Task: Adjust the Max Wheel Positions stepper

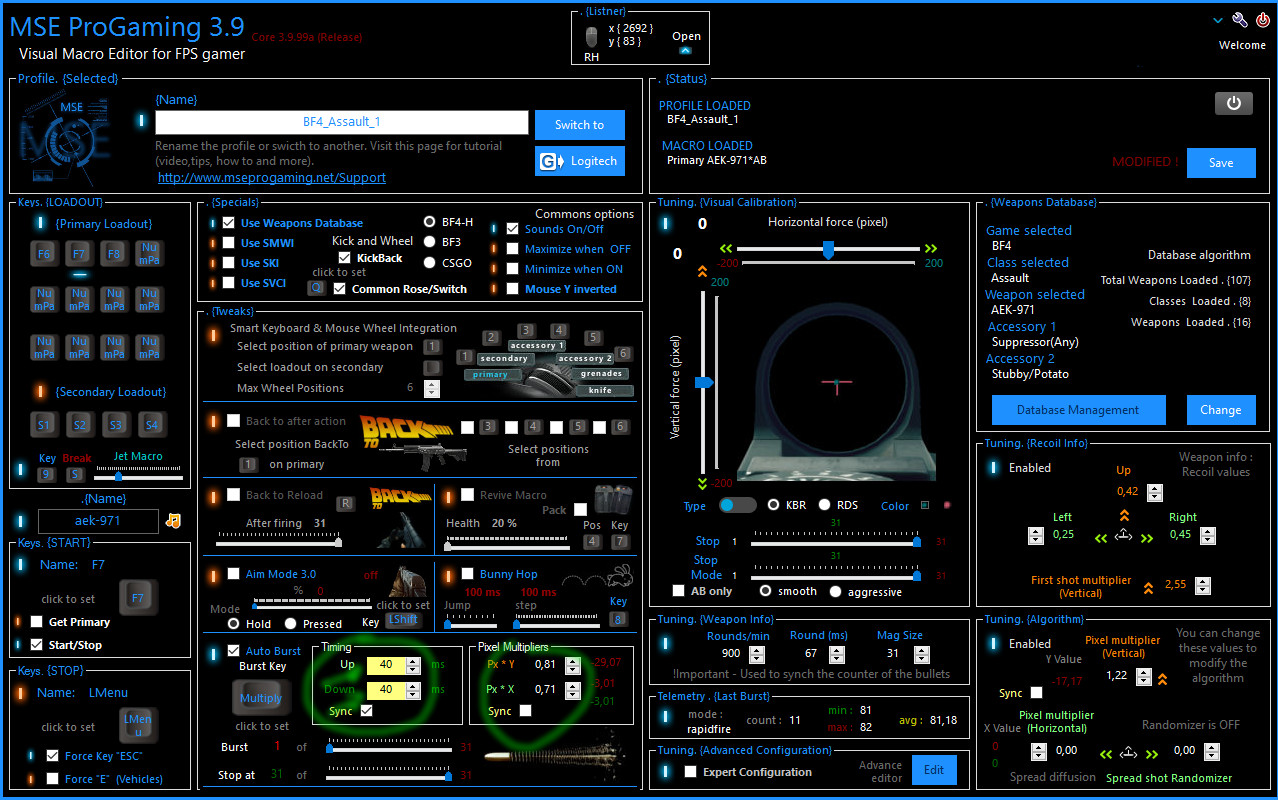Action: (x=431, y=388)
